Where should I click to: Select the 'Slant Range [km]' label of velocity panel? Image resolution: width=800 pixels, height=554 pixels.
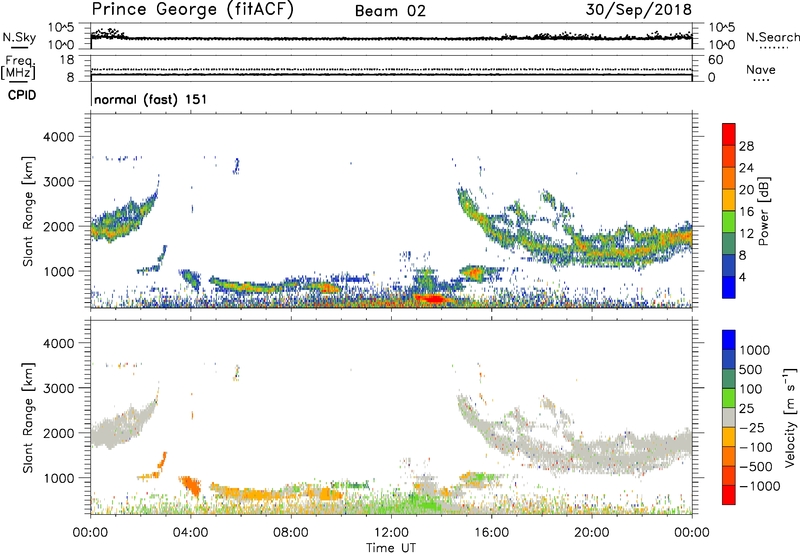click(x=28, y=417)
